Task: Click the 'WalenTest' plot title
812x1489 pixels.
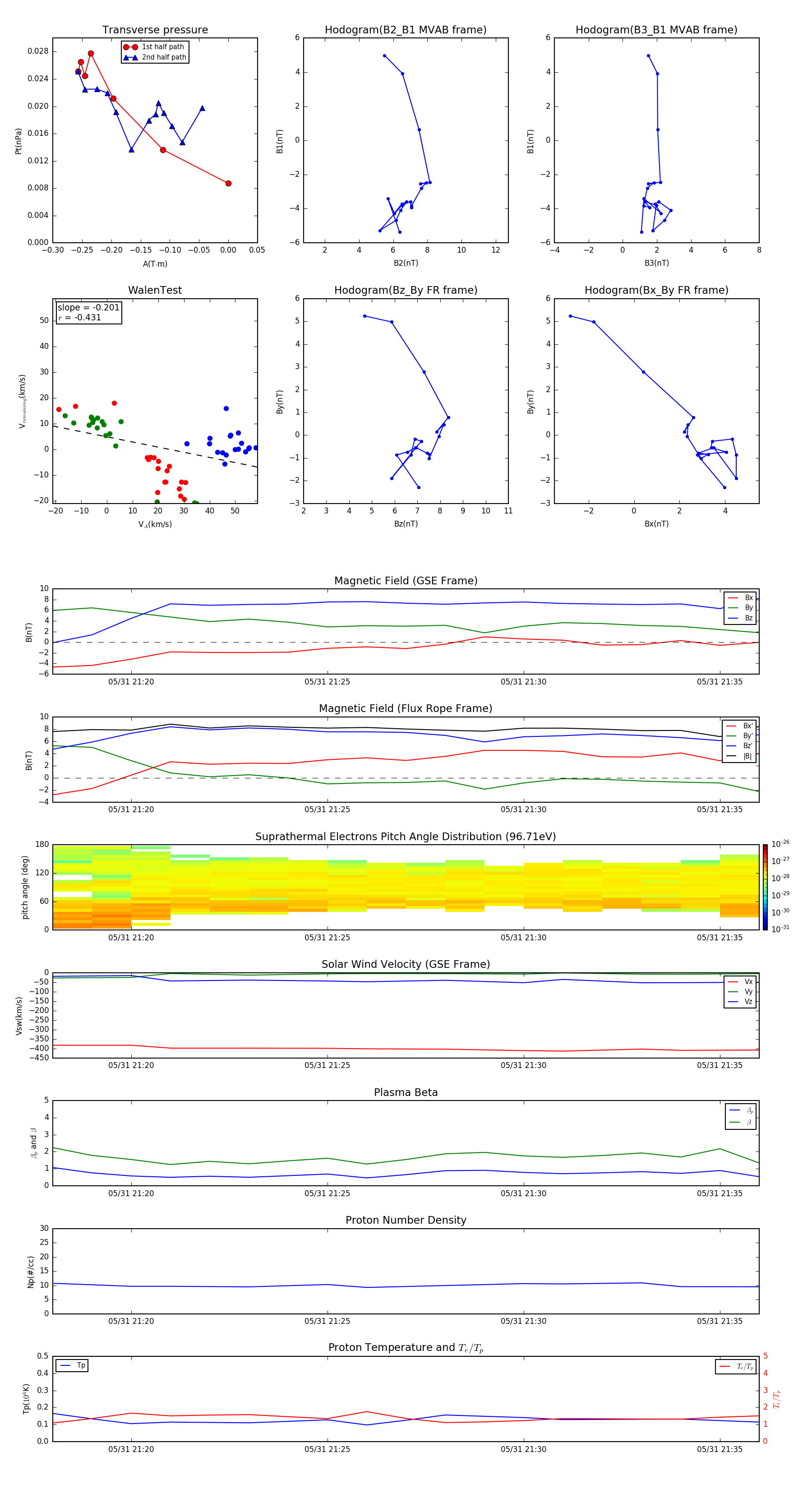Action: [x=155, y=290]
